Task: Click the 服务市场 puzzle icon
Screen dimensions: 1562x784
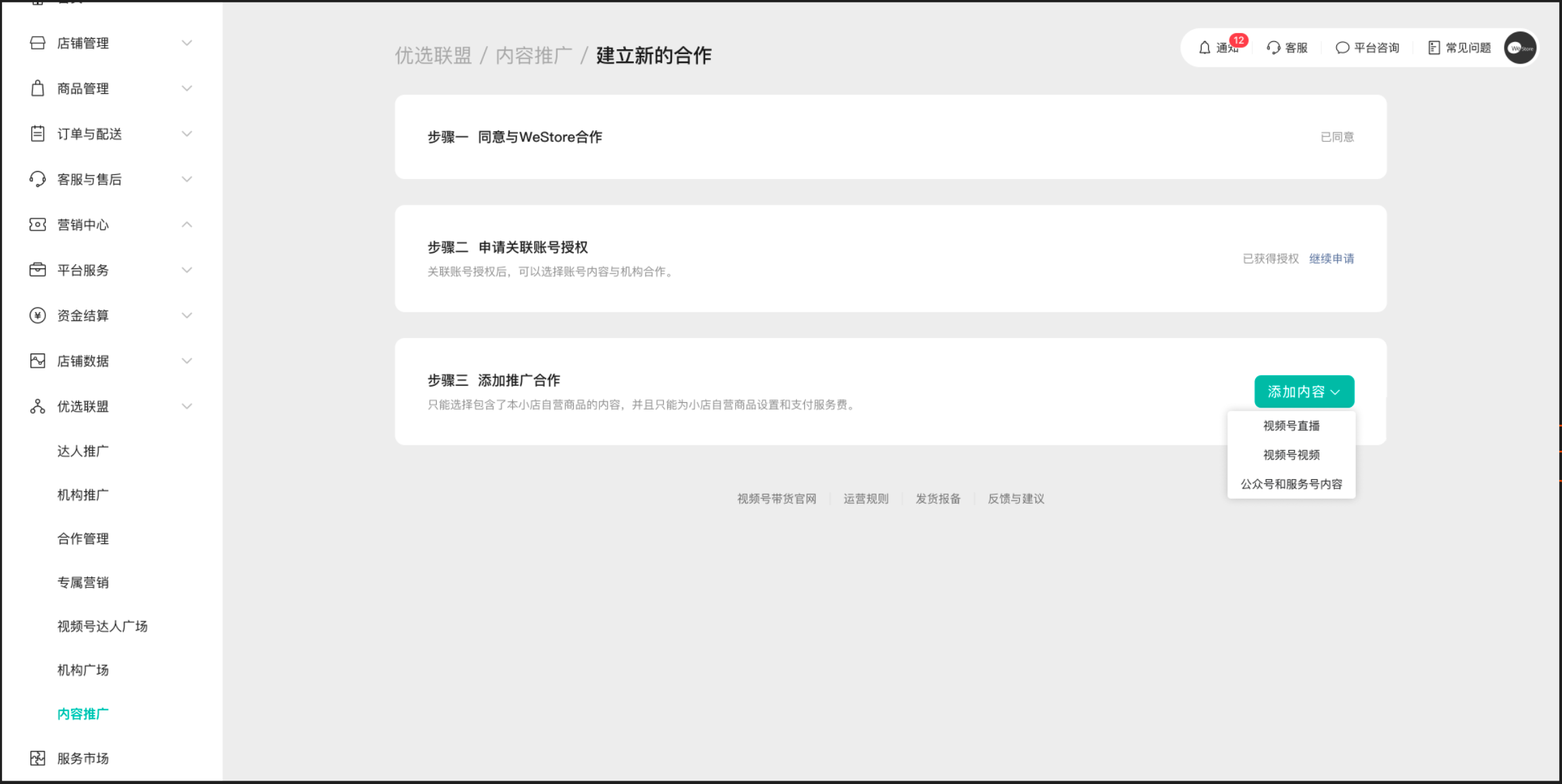Action: click(x=38, y=758)
